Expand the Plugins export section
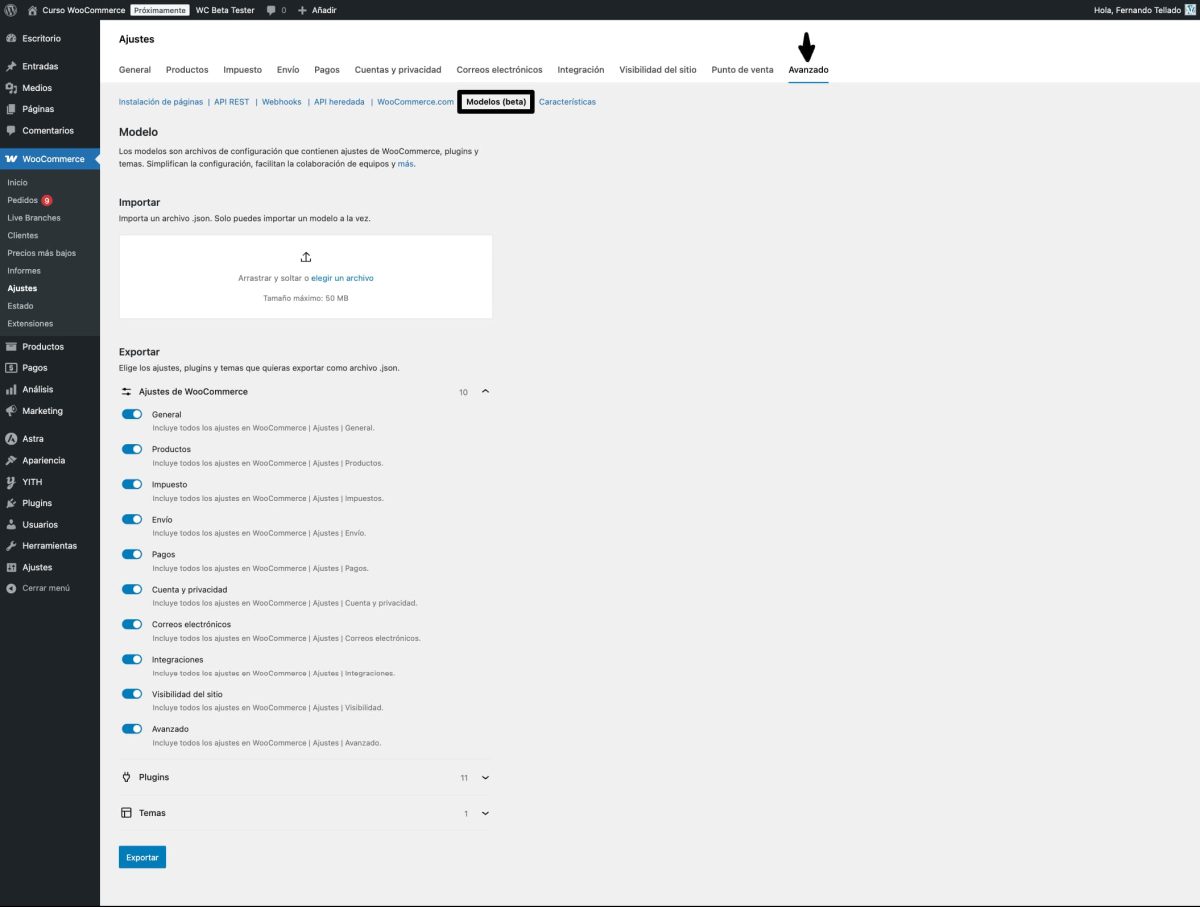The height and width of the screenshot is (907, 1200). [x=485, y=777]
